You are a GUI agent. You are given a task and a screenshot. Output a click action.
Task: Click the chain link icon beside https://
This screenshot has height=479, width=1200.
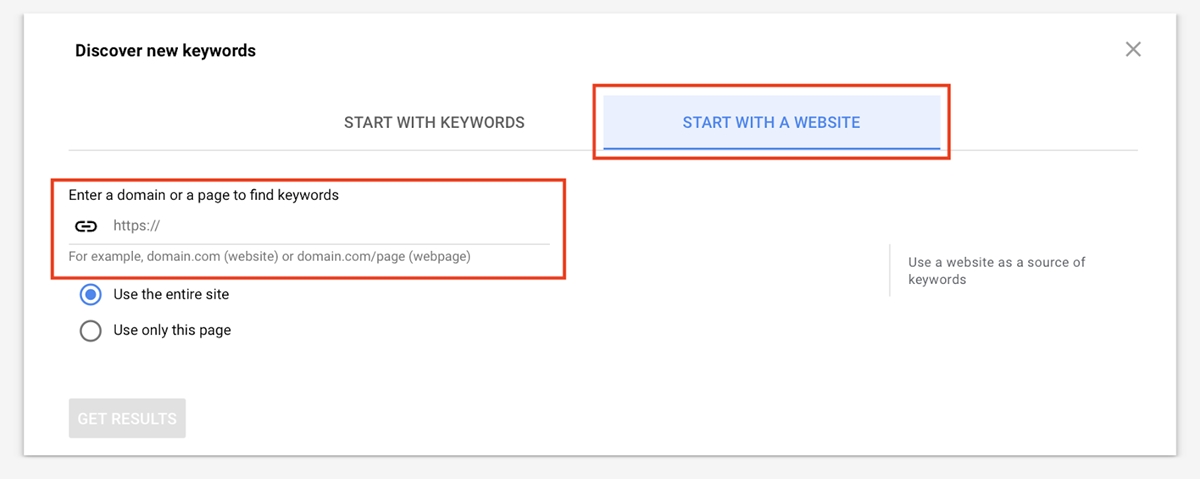[86, 226]
